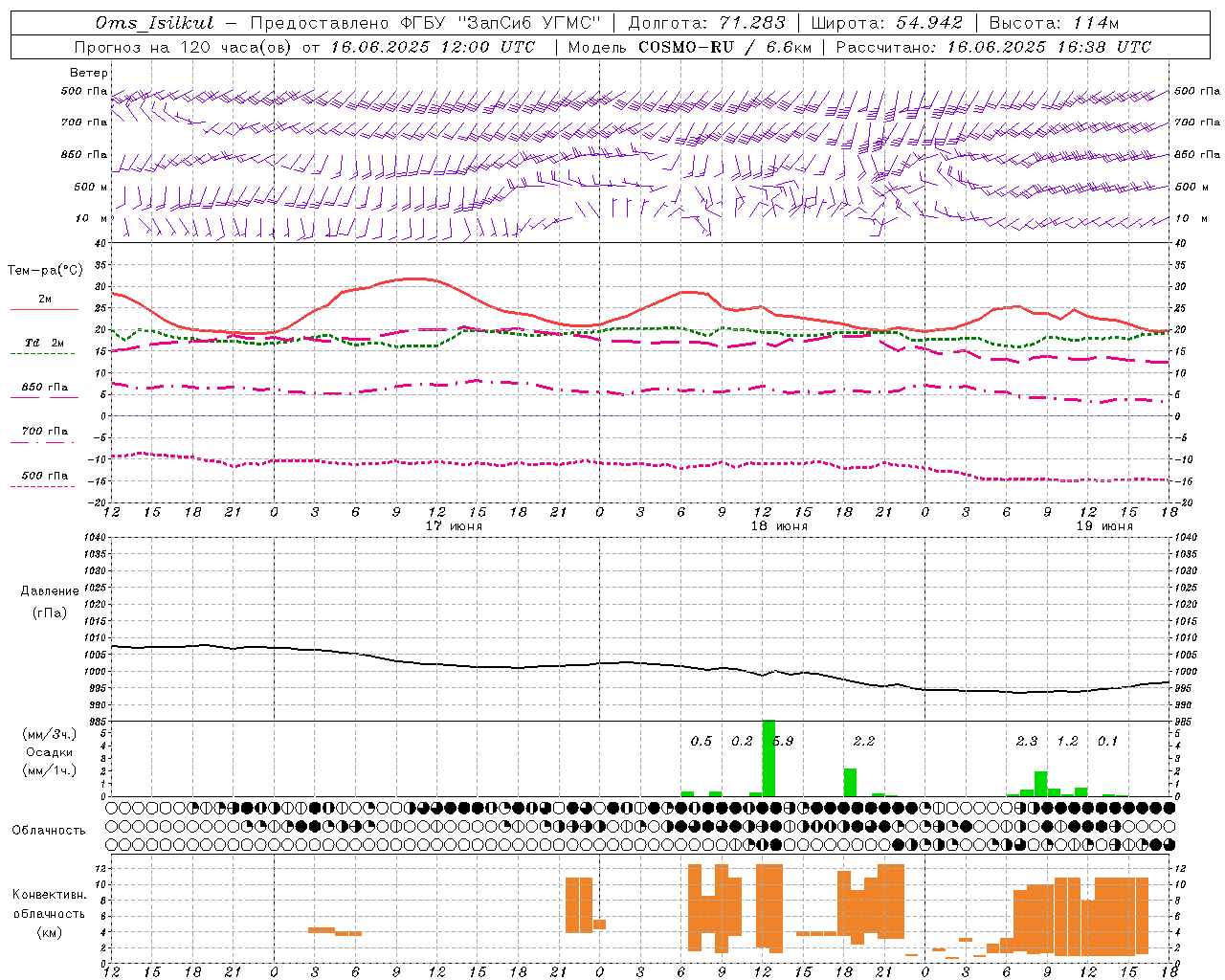Click the (км) units label
Image resolution: width=1225 pixels, height=980 pixels.
[50, 932]
